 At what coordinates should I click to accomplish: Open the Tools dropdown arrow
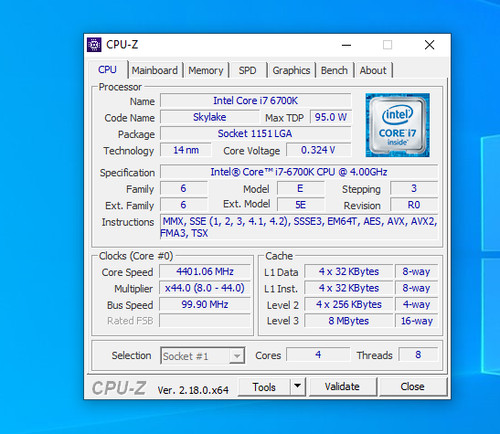(298, 387)
